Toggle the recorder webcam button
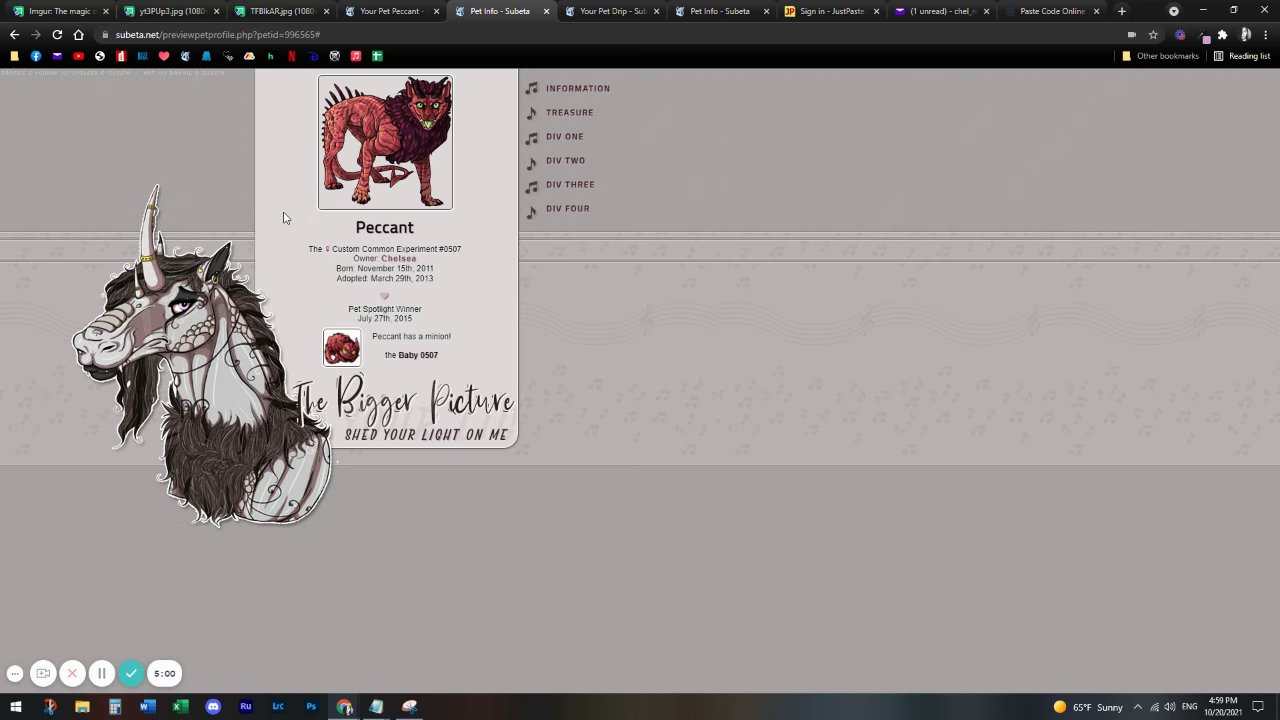The width and height of the screenshot is (1280, 720). (43, 673)
